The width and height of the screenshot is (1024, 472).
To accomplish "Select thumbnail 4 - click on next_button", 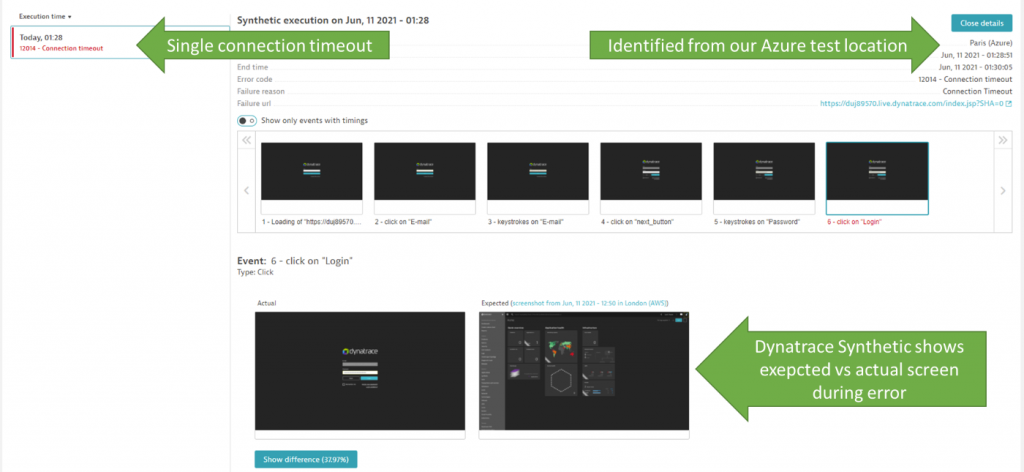I will [651, 179].
